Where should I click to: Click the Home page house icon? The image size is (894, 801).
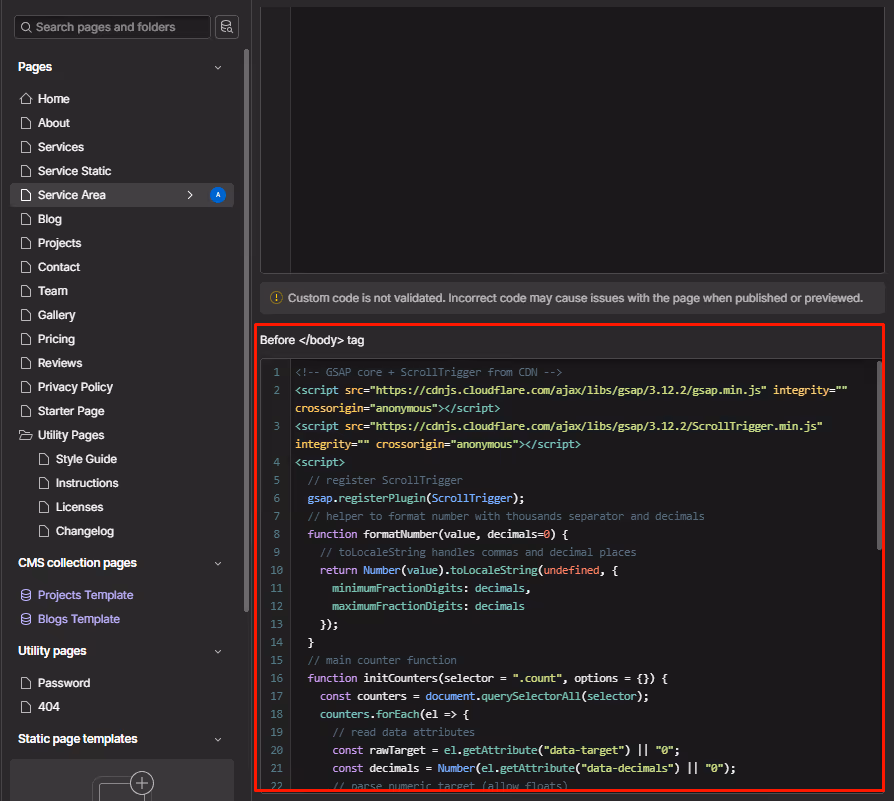(x=26, y=99)
